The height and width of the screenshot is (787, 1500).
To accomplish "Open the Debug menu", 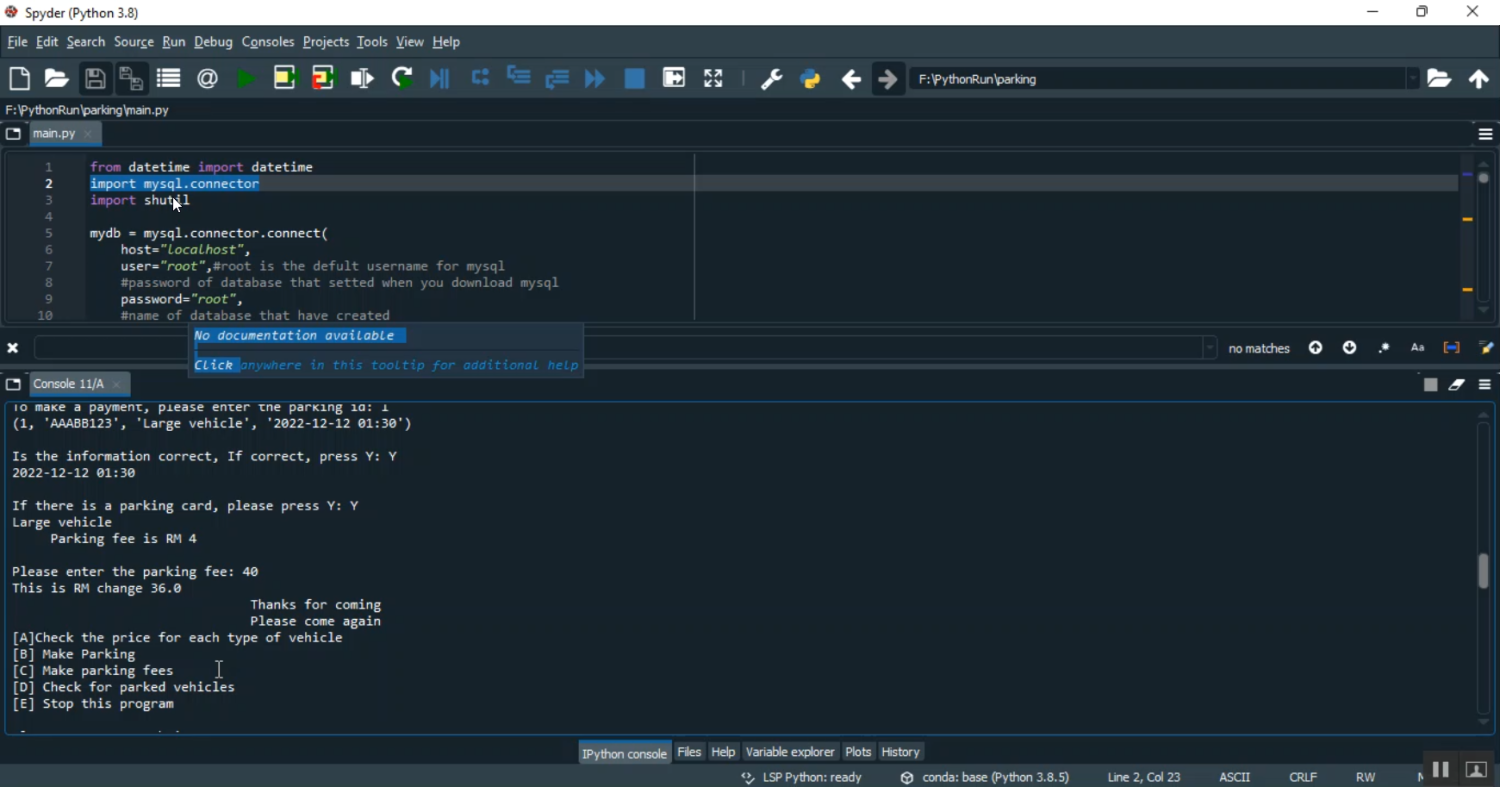I will [213, 42].
